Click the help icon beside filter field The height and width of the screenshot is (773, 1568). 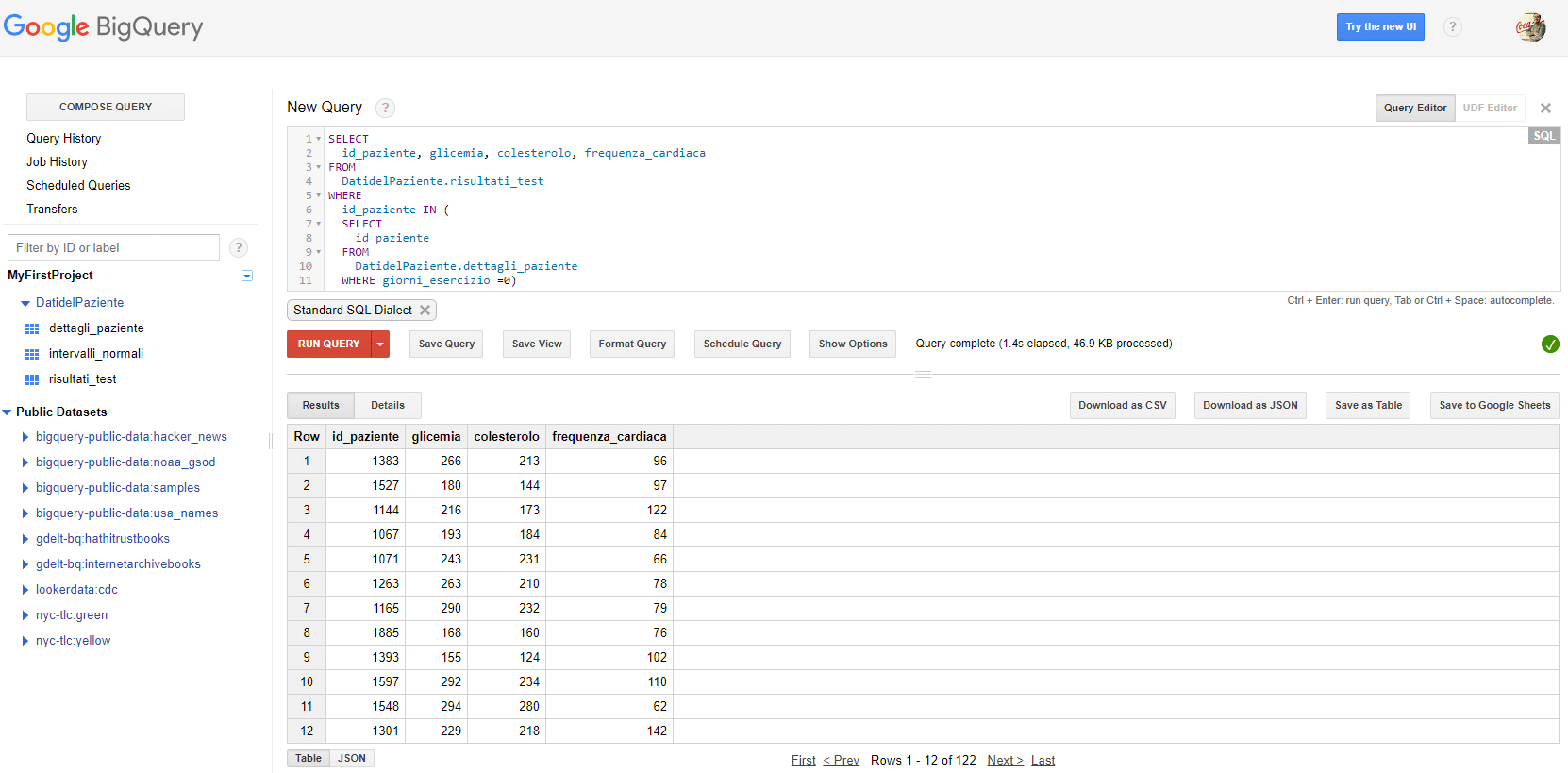[239, 247]
